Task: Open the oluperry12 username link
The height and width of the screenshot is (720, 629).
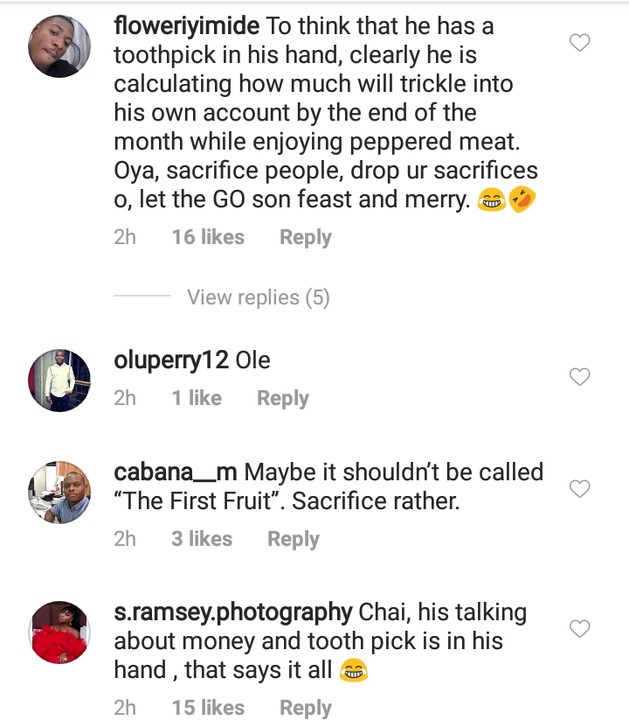Action: 172,360
